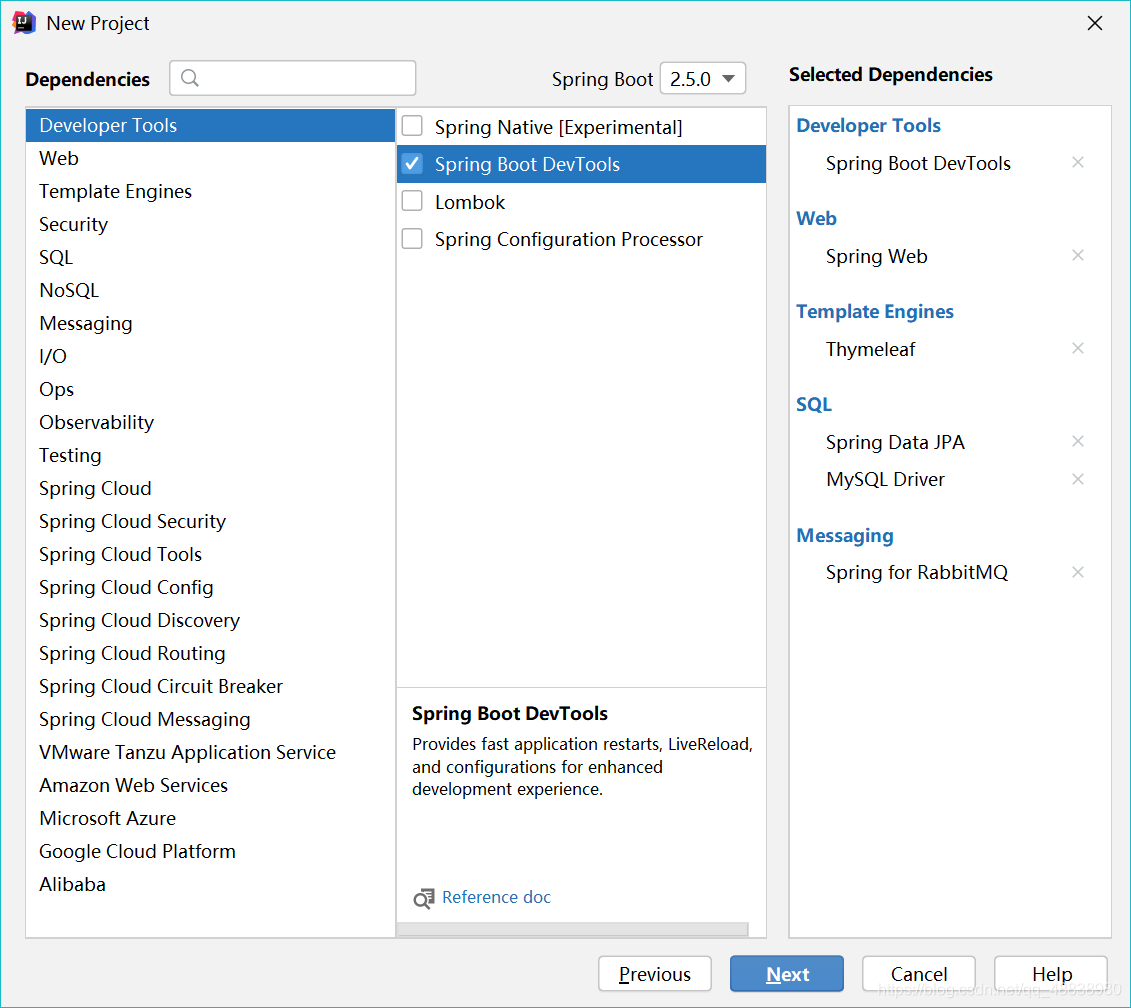Open the Reference doc link
The height and width of the screenshot is (1008, 1131).
[x=496, y=897]
